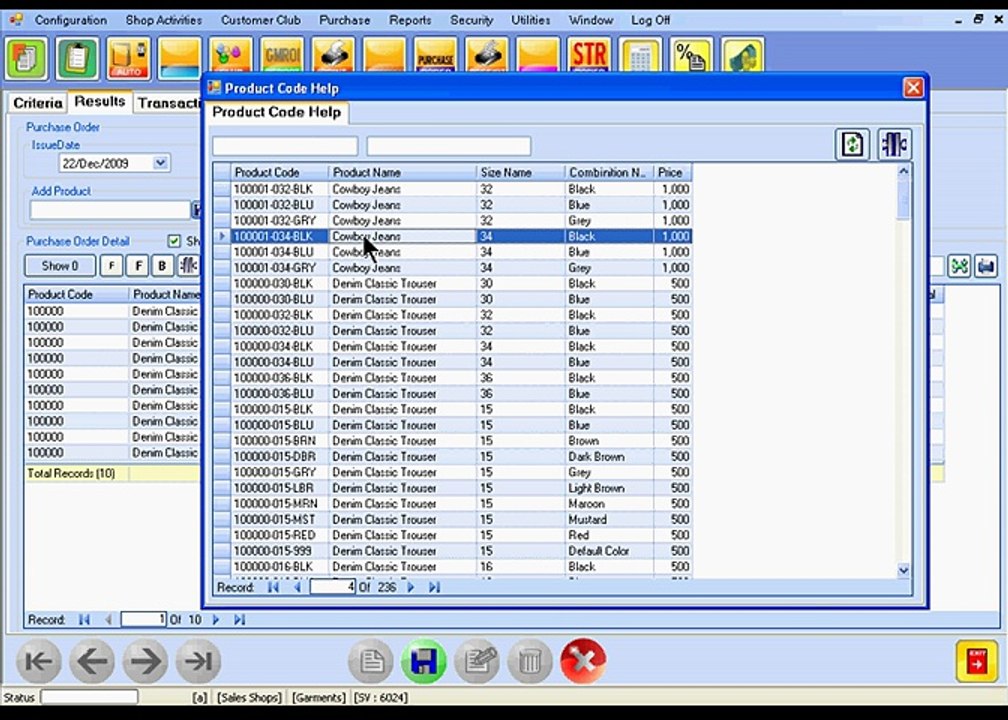Viewport: 1008px width, 720px height.
Task: Open the Reports menu
Action: point(410,20)
